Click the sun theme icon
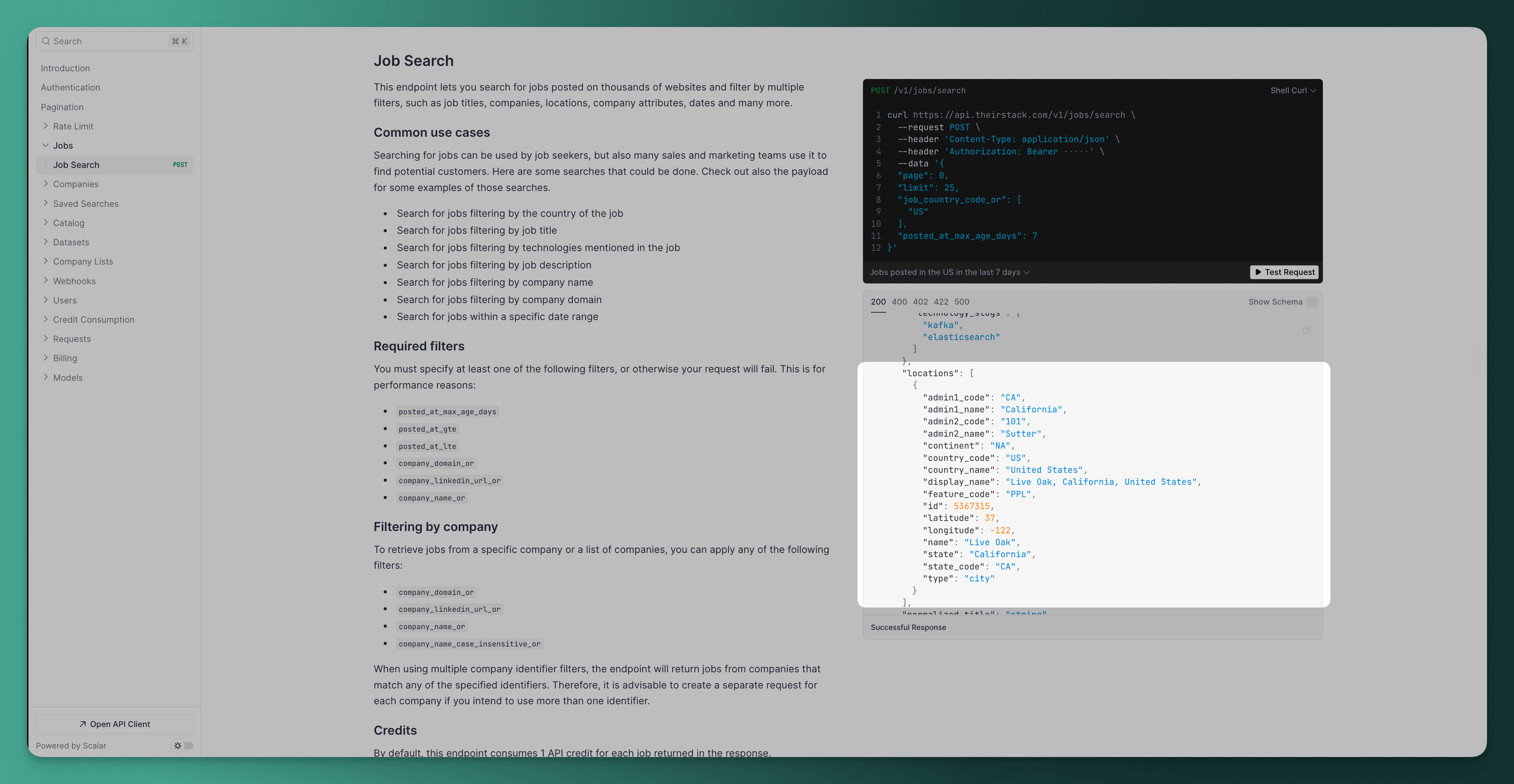The image size is (1514, 784). click(177, 746)
